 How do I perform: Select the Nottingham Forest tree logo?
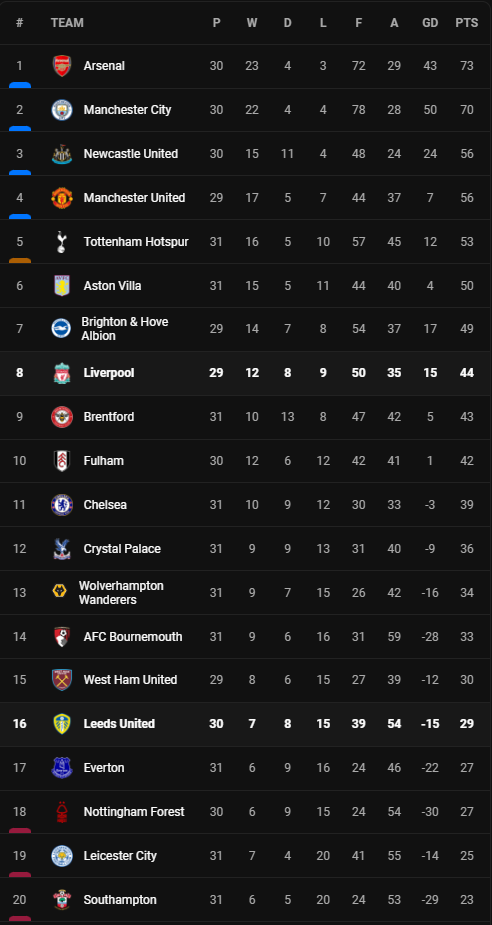[x=61, y=812]
